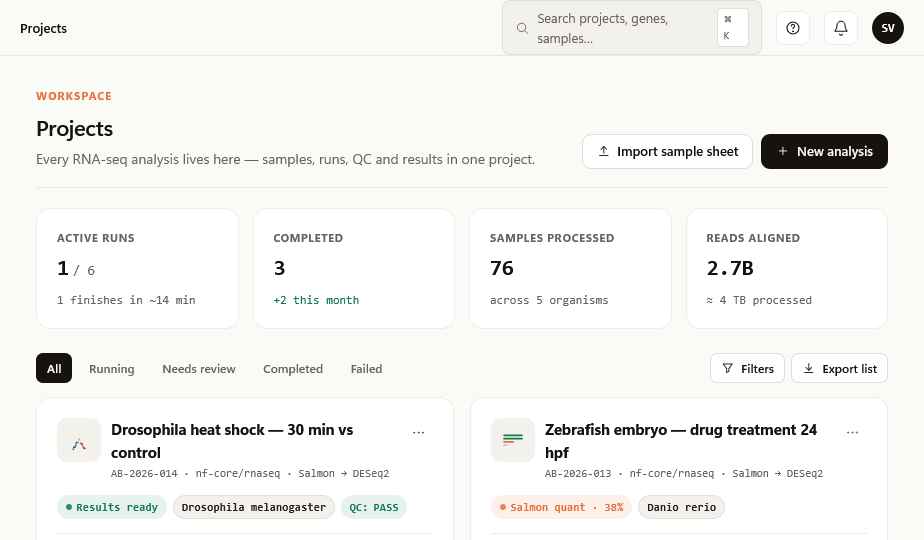Image resolution: width=924 pixels, height=540 pixels.
Task: Click into the search projects field
Action: [x=631, y=28]
